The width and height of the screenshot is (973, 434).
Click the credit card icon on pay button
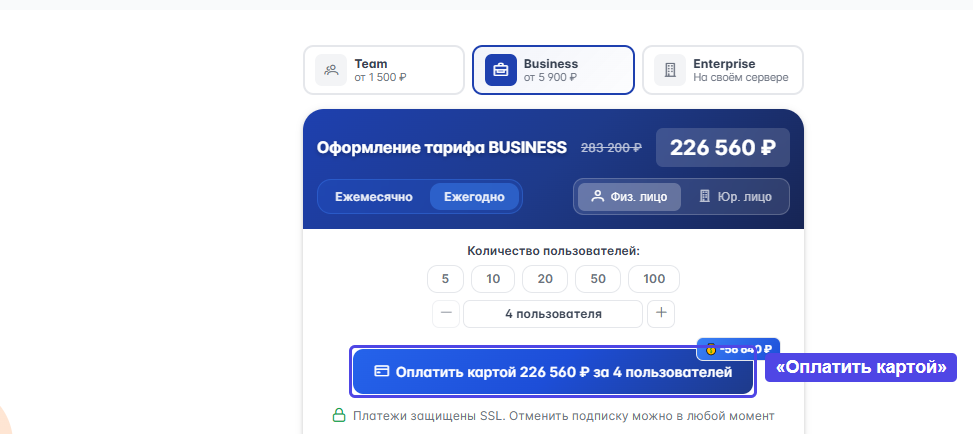[x=381, y=371]
